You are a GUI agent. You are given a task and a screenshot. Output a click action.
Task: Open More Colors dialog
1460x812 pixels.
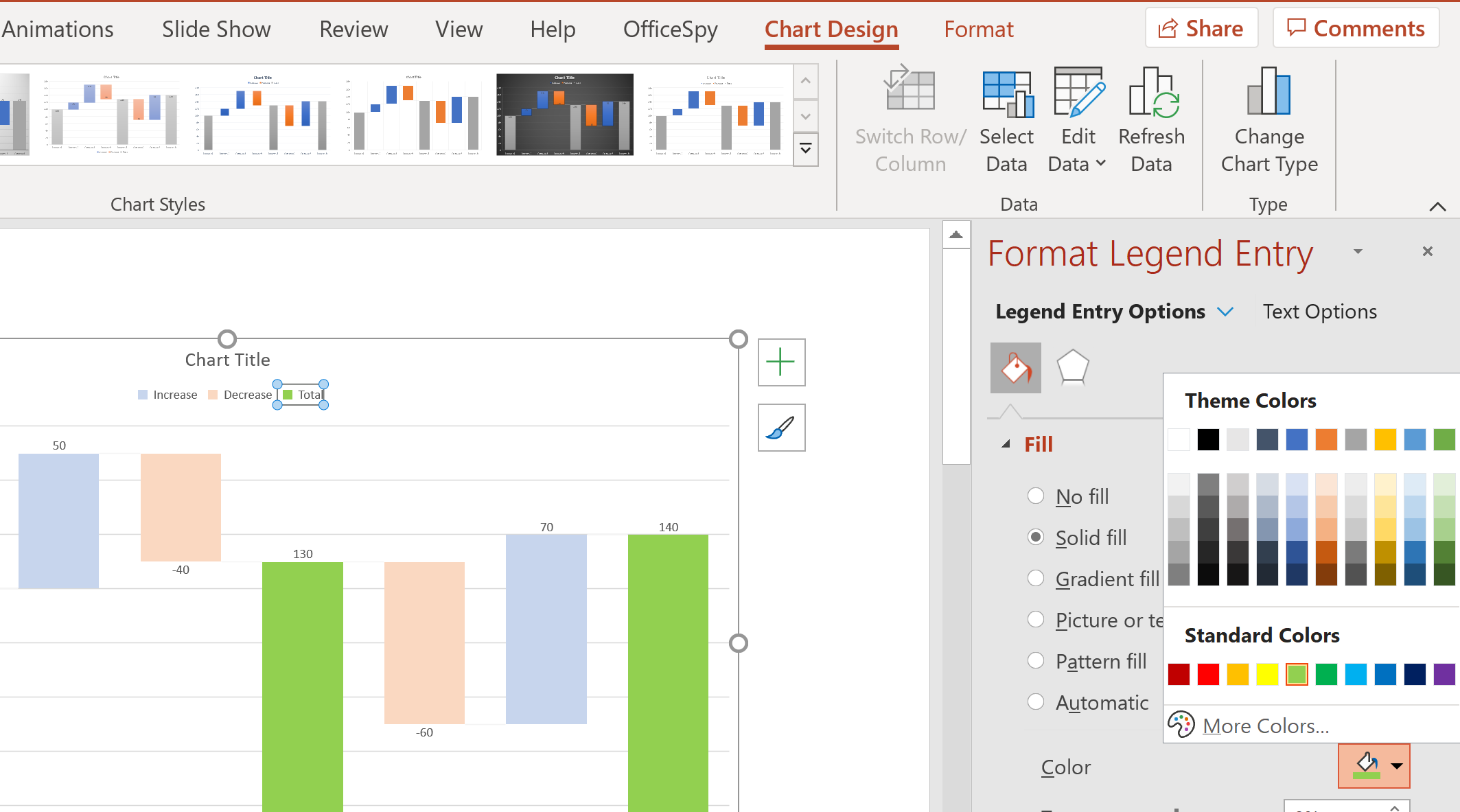1265,725
